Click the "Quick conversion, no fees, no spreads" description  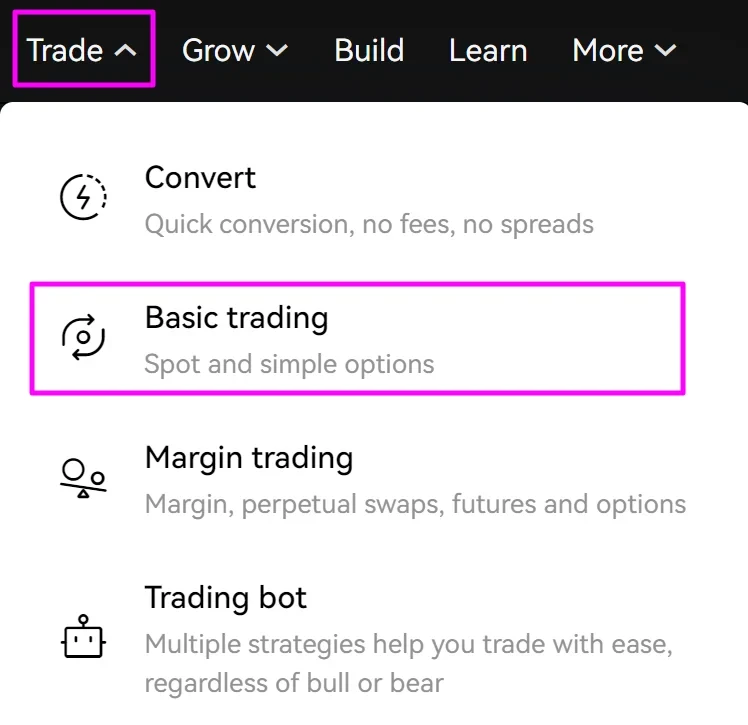(369, 224)
